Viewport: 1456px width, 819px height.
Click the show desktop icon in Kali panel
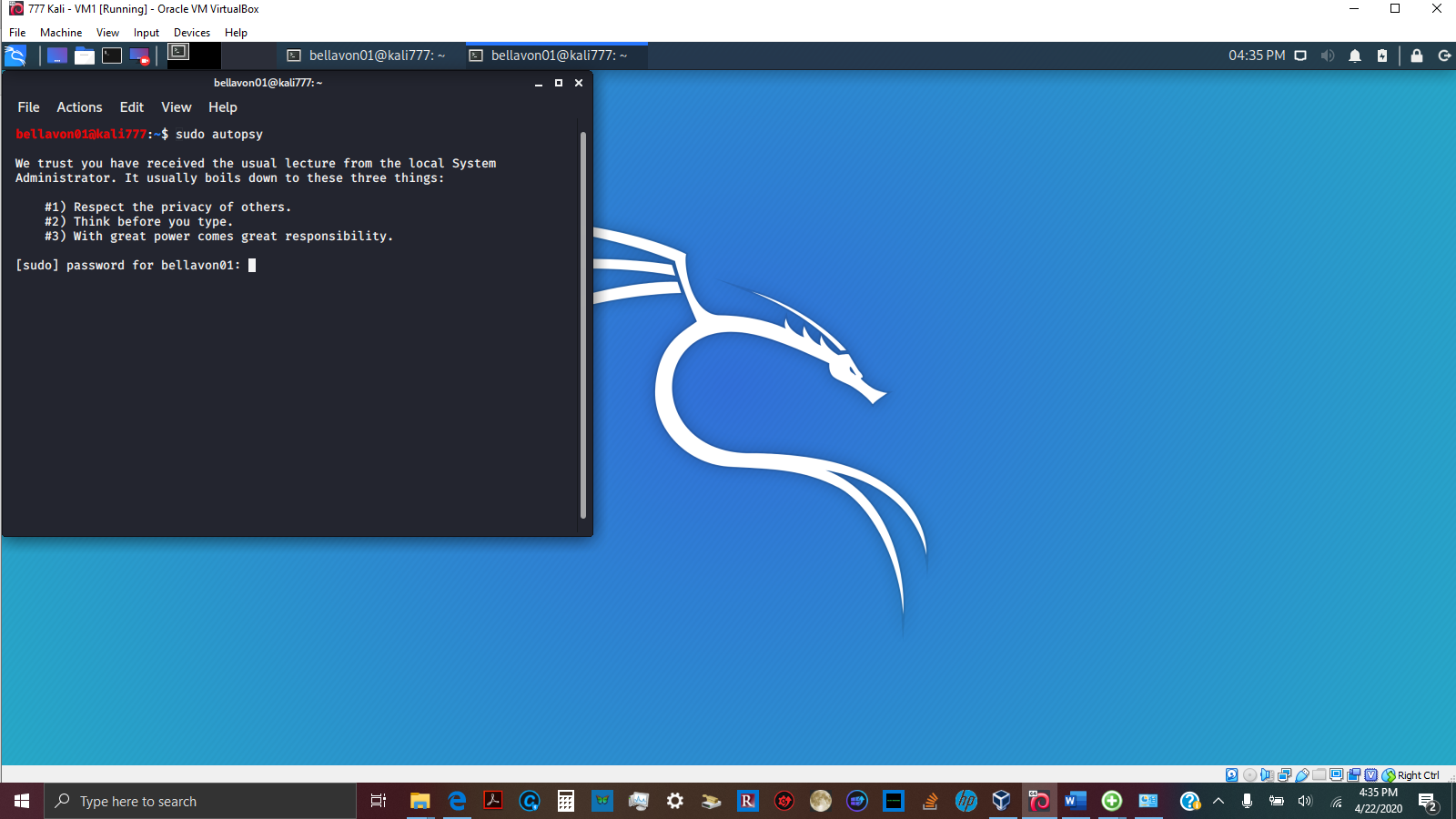[x=56, y=56]
